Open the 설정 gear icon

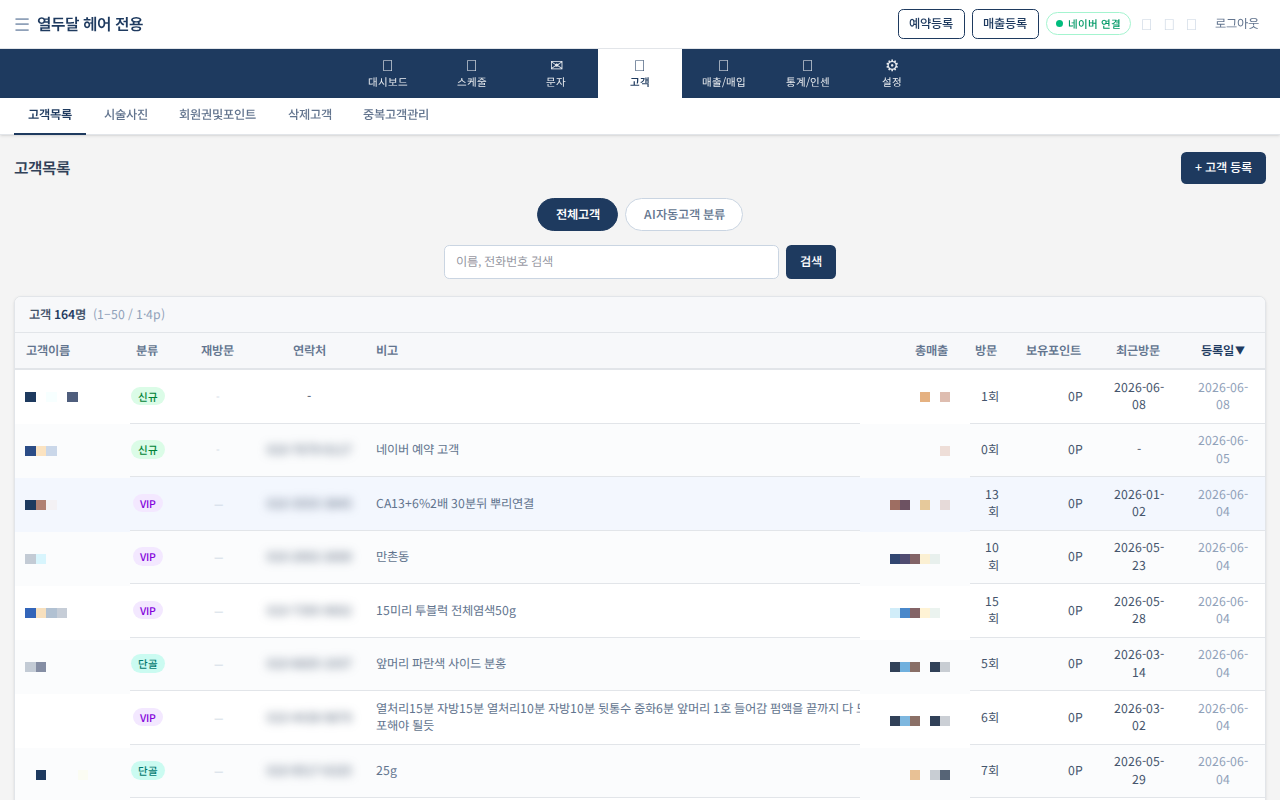(892, 65)
